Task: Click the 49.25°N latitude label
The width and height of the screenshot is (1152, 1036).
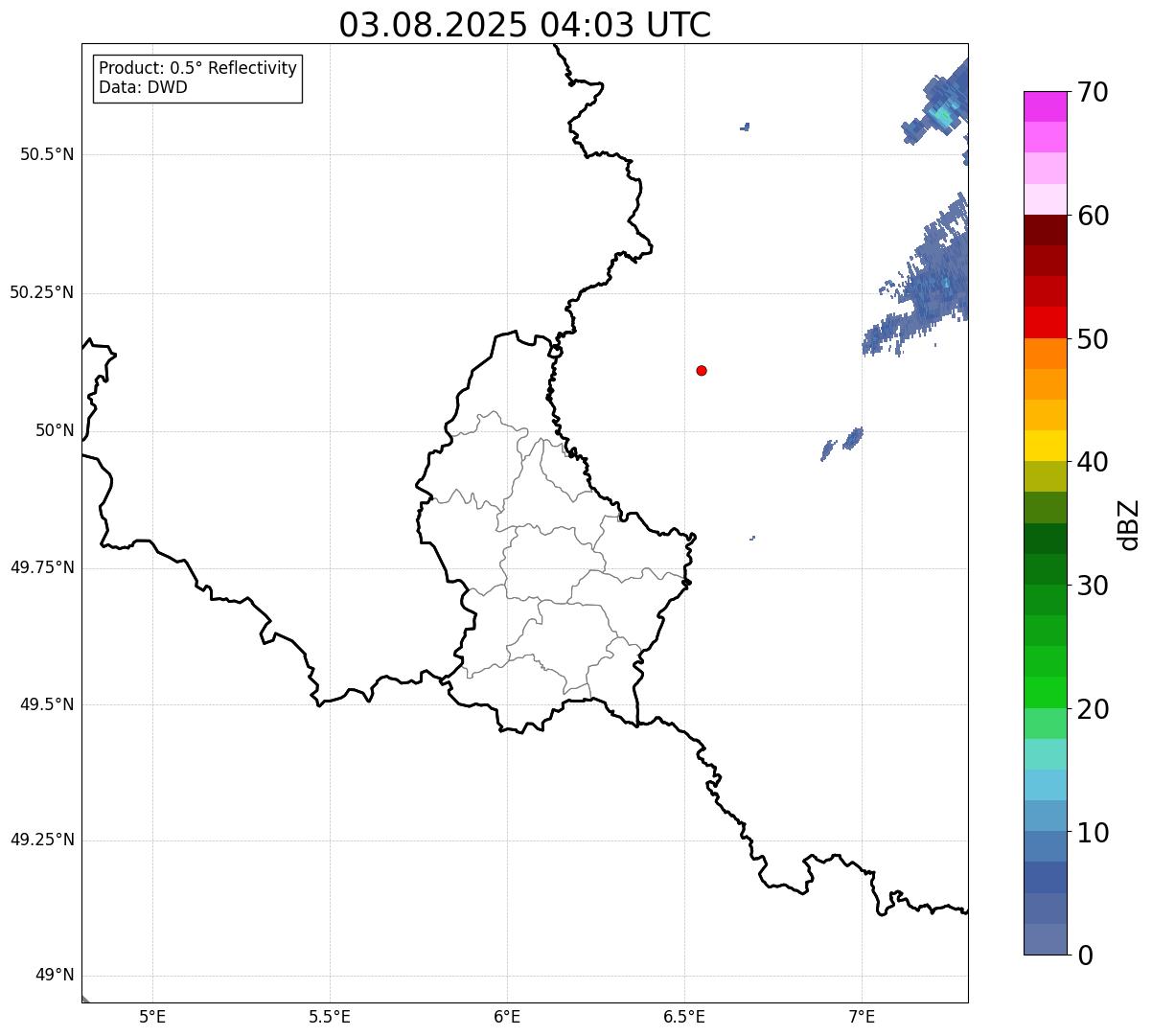Action: (x=41, y=840)
